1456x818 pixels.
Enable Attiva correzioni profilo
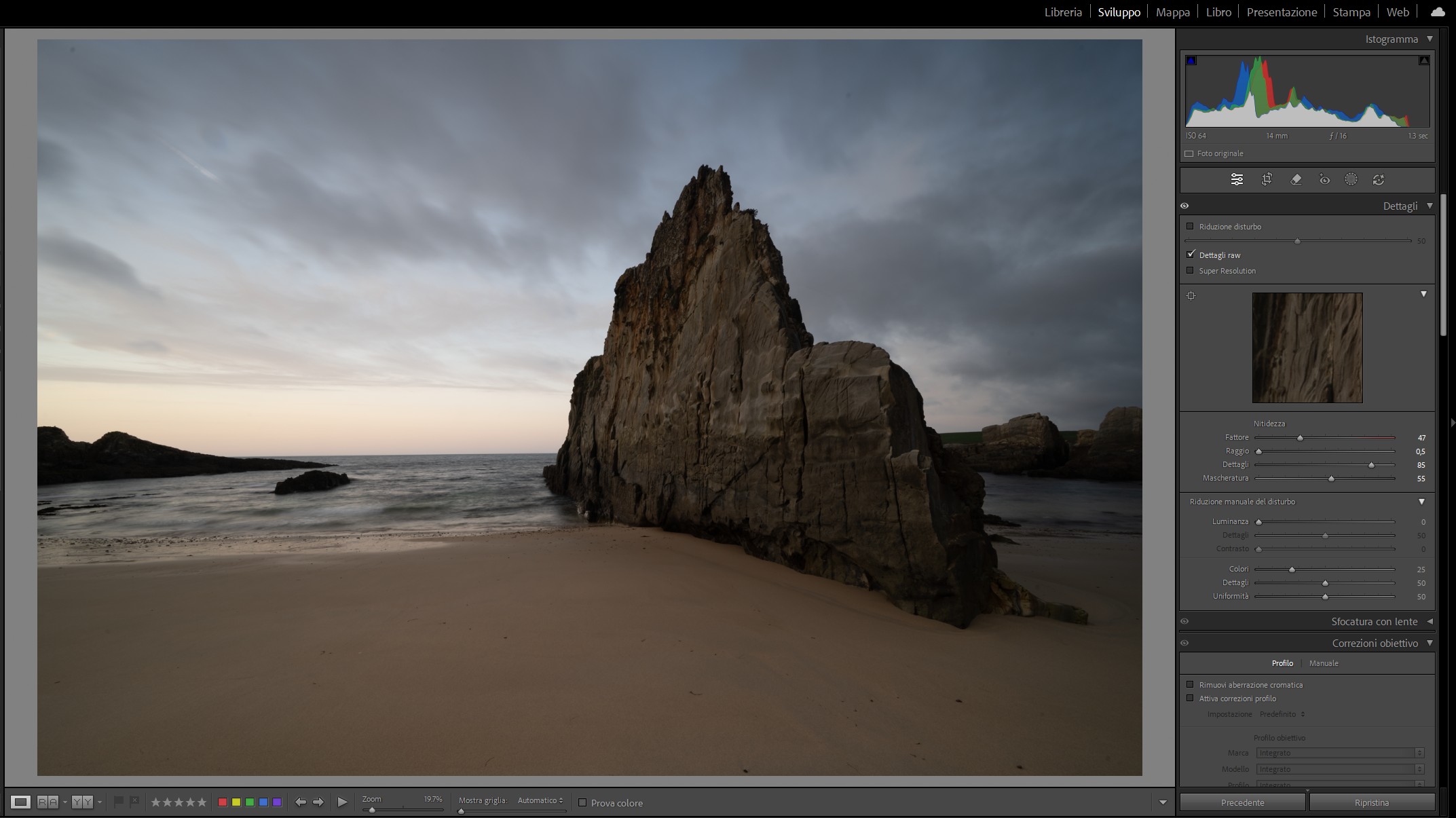[x=1190, y=699]
